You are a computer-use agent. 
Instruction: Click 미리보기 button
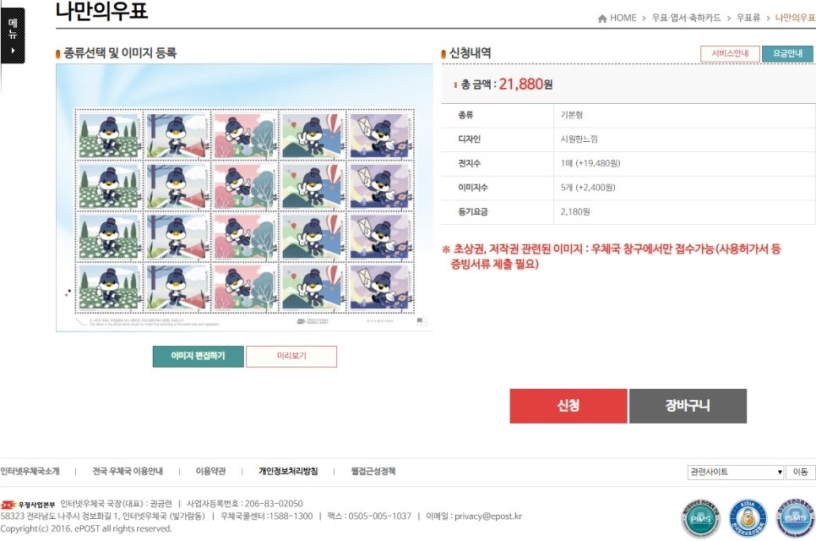point(291,356)
